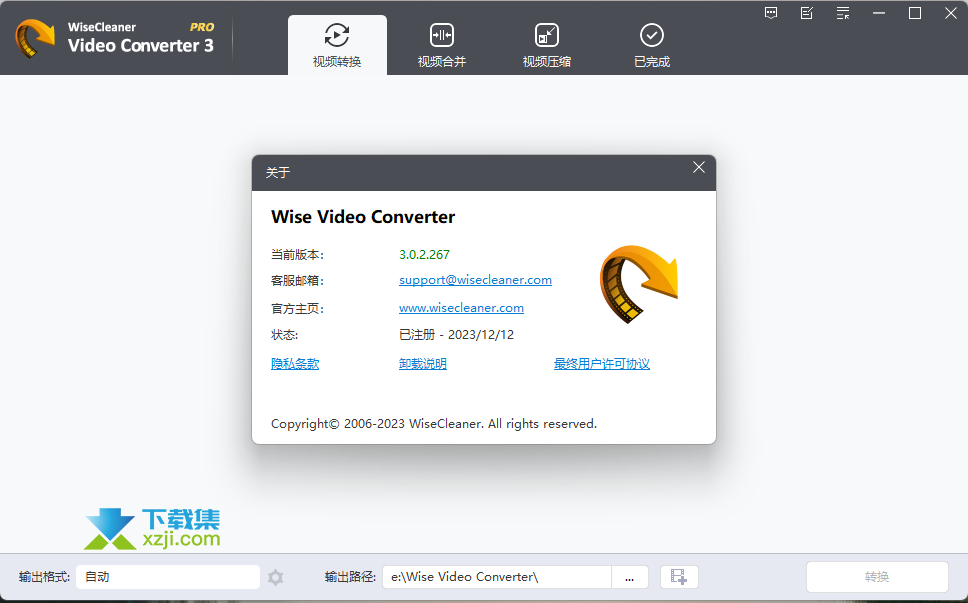Browse output path with the ... button
968x603 pixels.
pyautogui.click(x=630, y=577)
